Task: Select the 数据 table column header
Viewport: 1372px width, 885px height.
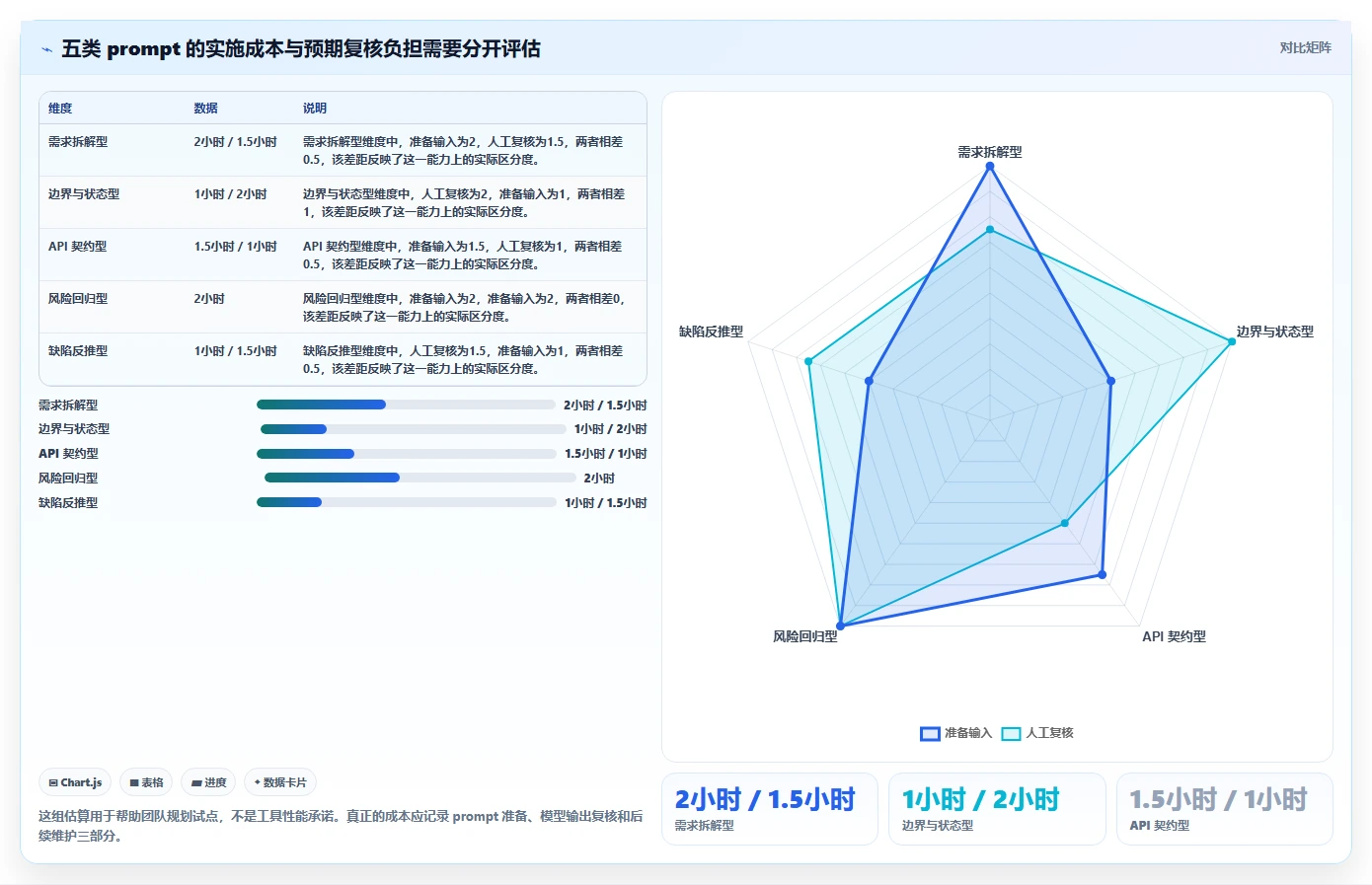Action: coord(205,109)
